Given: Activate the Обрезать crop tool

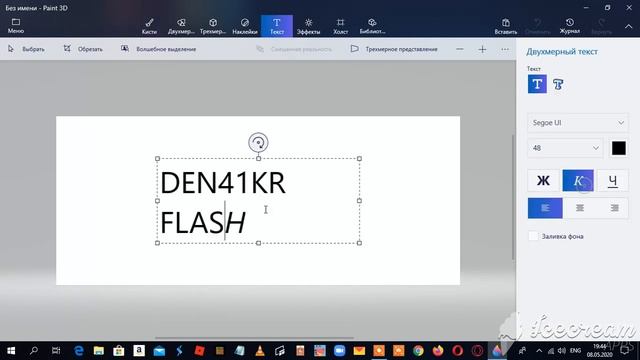Looking at the screenshot, I should tap(83, 49).
